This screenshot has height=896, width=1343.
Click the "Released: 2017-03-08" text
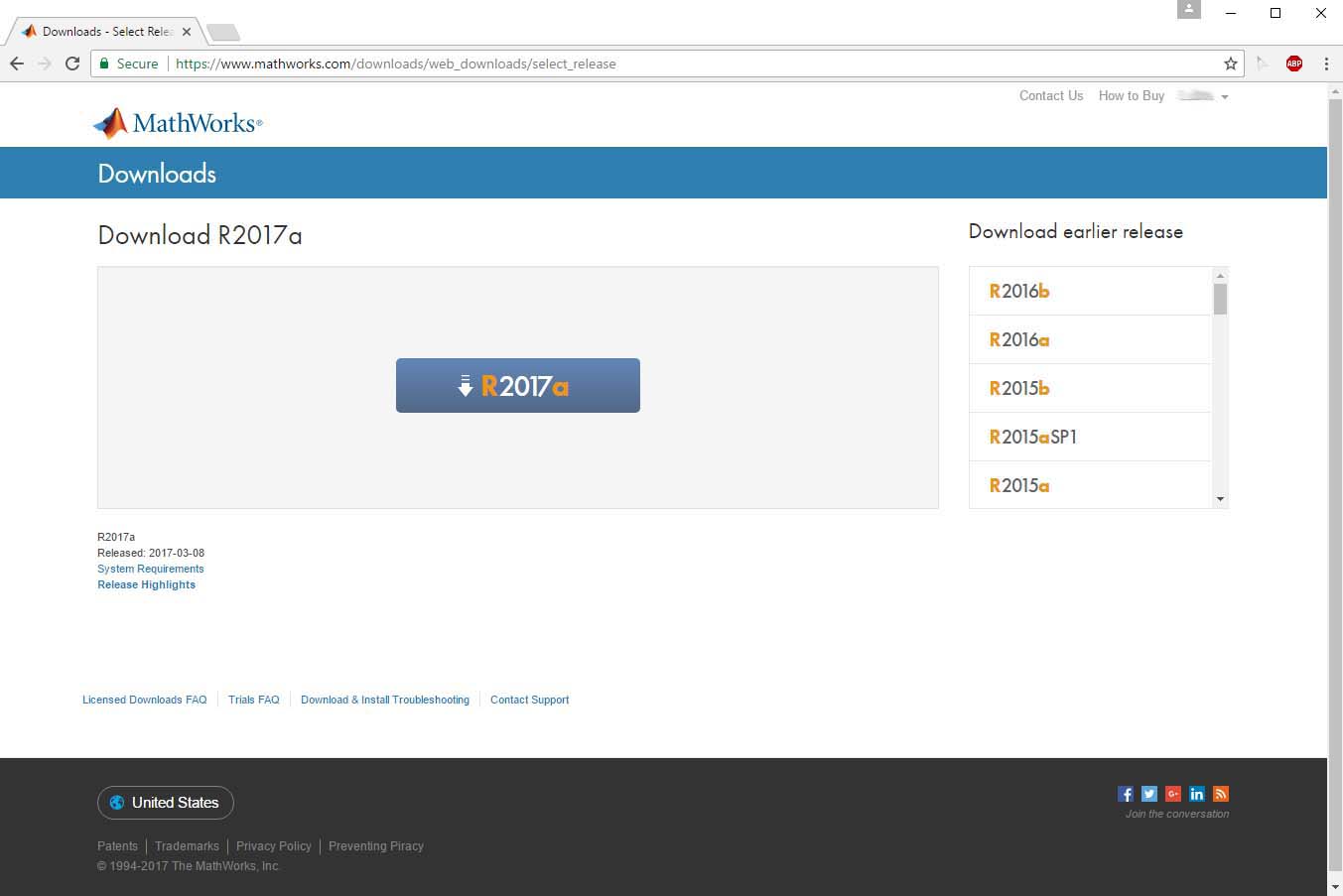[151, 553]
